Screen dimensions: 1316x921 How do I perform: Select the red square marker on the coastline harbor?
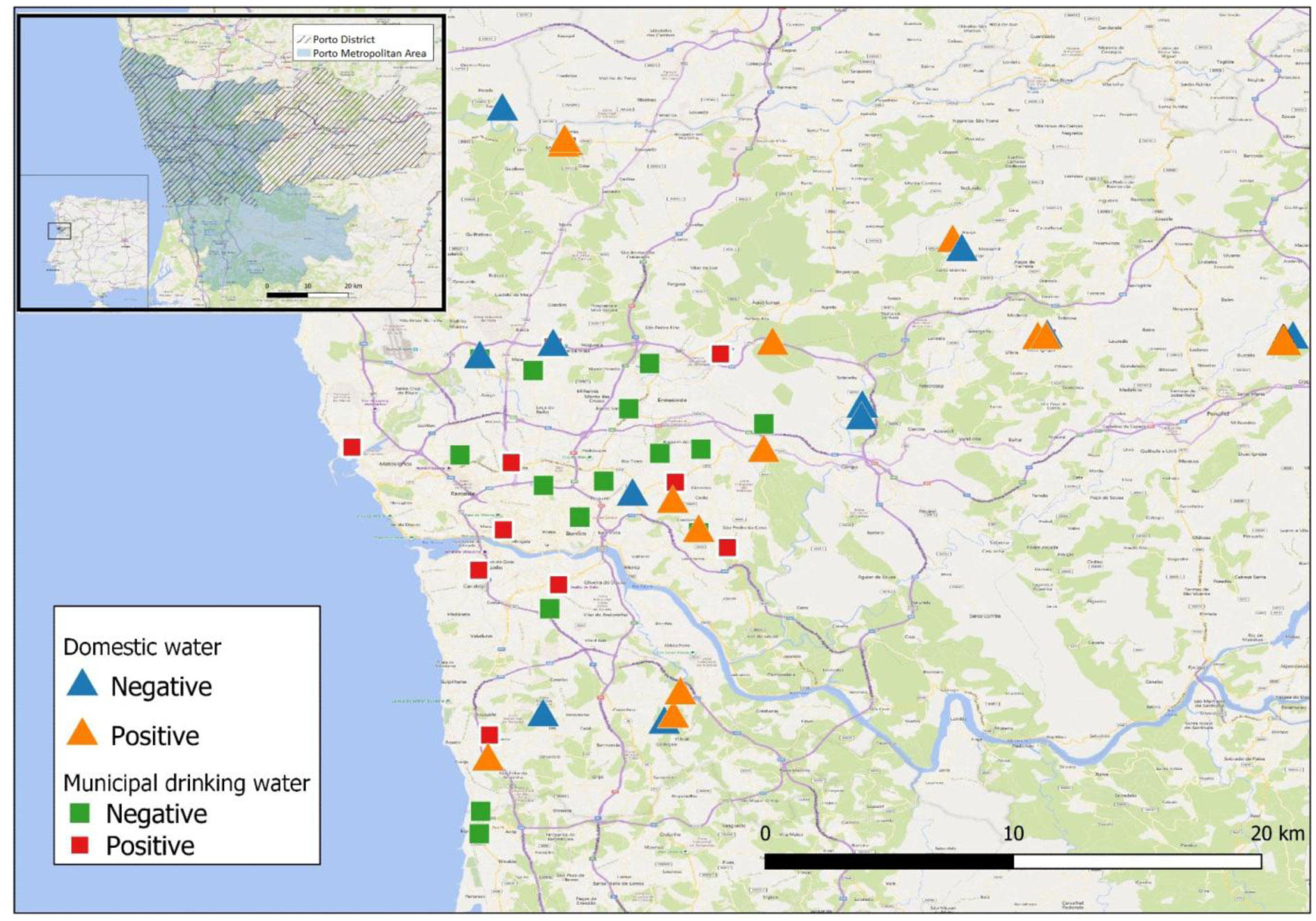pos(351,447)
